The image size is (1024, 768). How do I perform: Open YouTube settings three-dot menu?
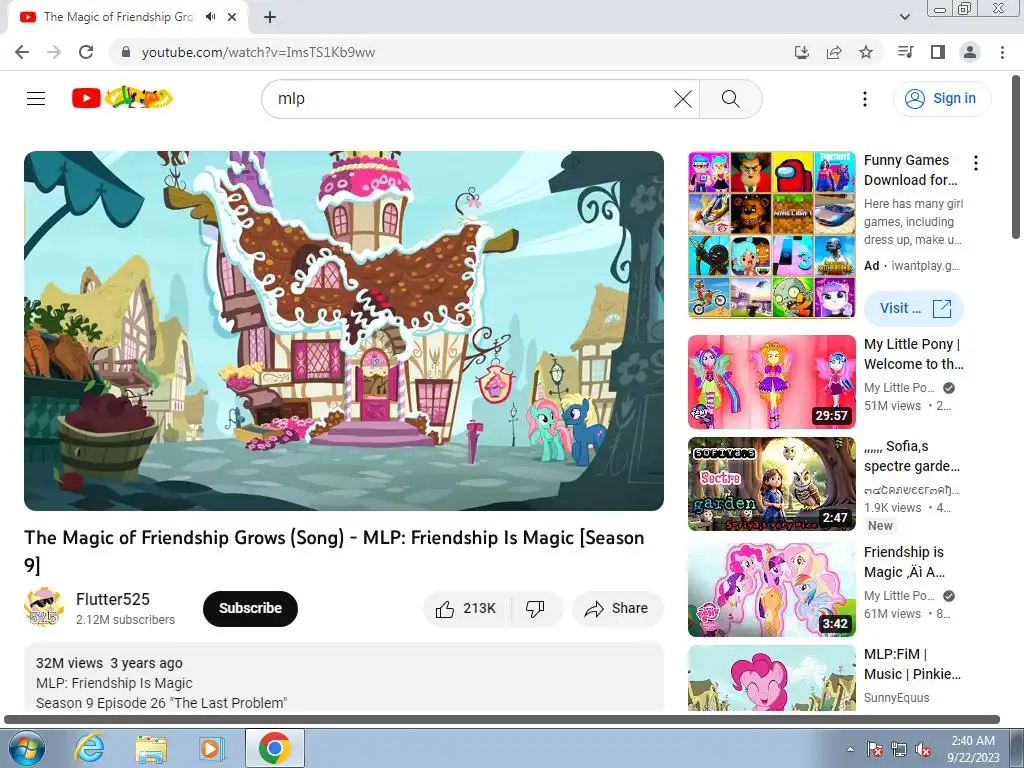click(x=865, y=99)
